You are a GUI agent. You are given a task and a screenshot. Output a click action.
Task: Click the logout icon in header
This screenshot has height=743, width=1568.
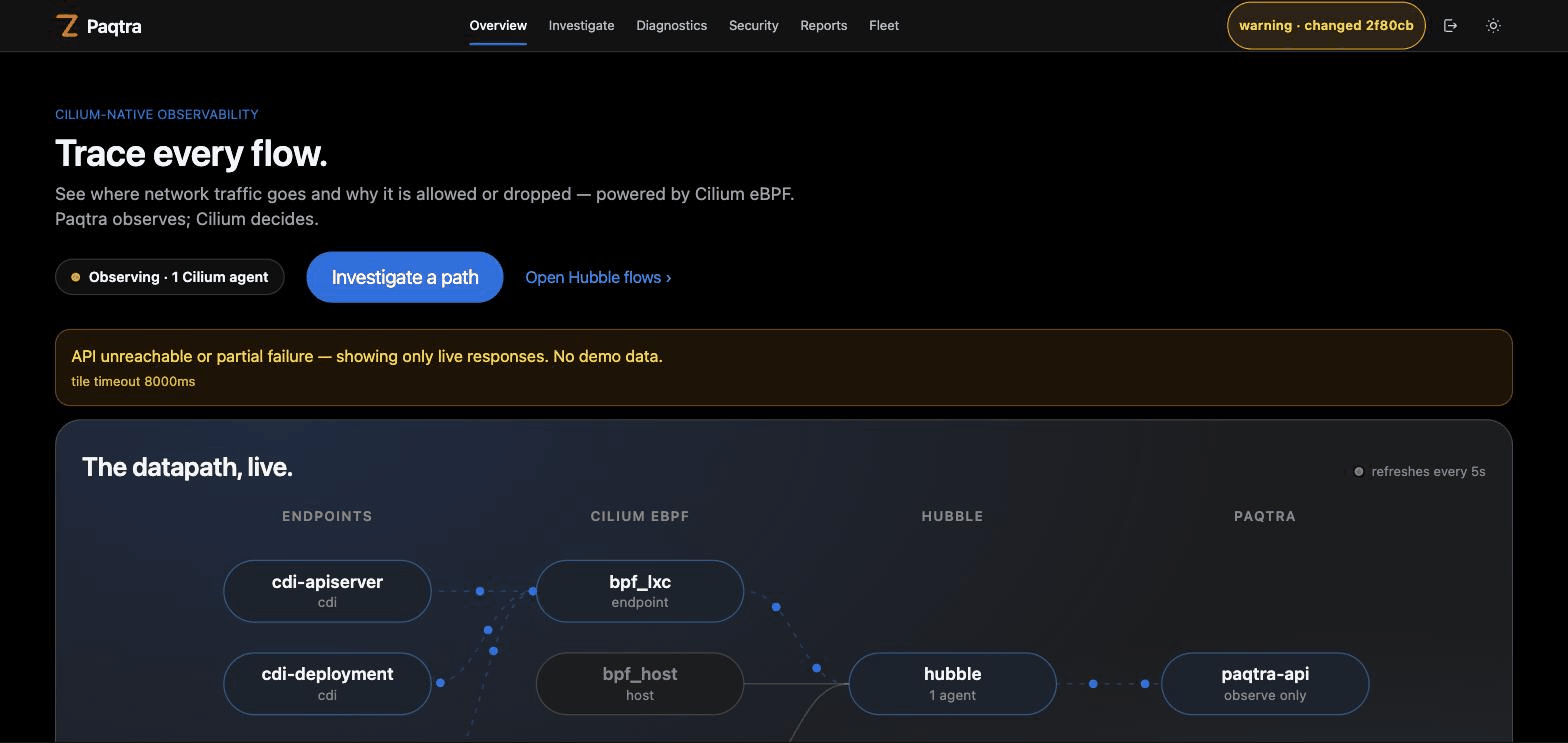(1450, 26)
